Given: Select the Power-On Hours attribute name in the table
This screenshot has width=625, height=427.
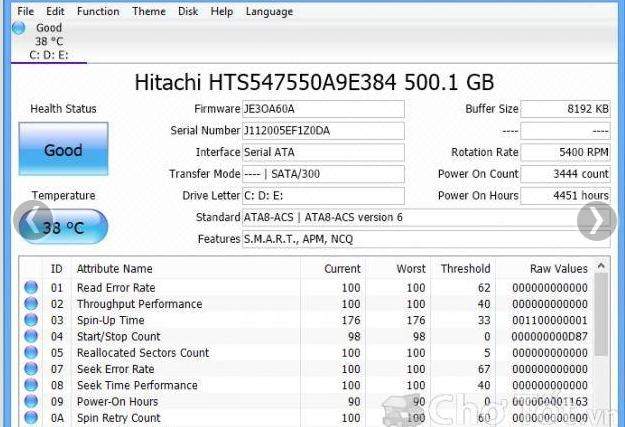Looking at the screenshot, I should (x=118, y=401).
